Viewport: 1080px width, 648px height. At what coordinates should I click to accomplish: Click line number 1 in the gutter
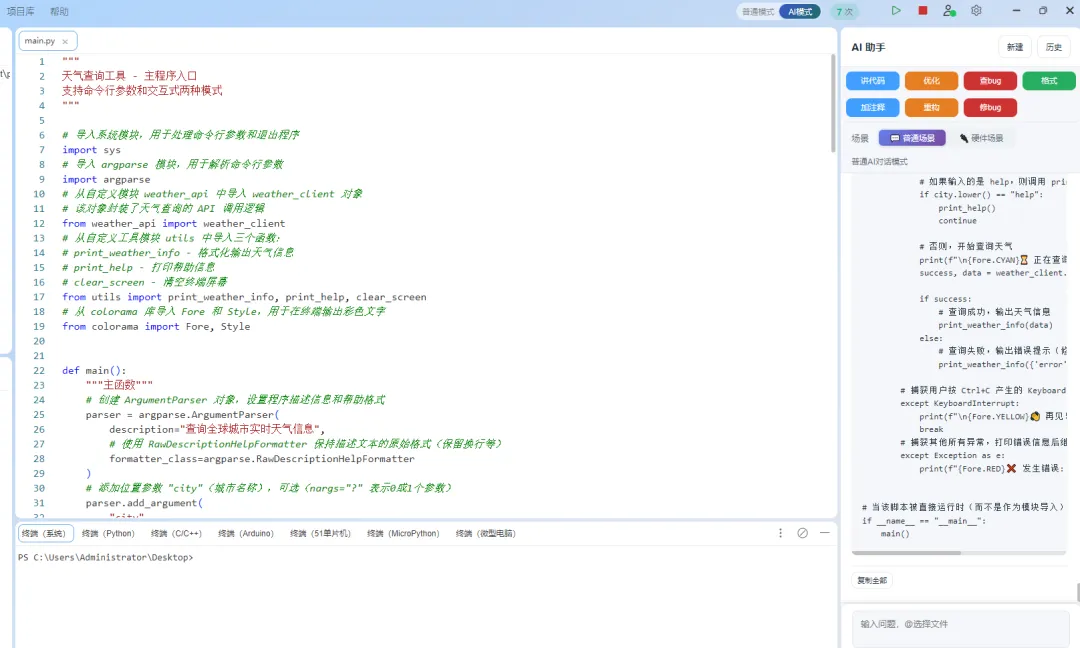(x=41, y=61)
